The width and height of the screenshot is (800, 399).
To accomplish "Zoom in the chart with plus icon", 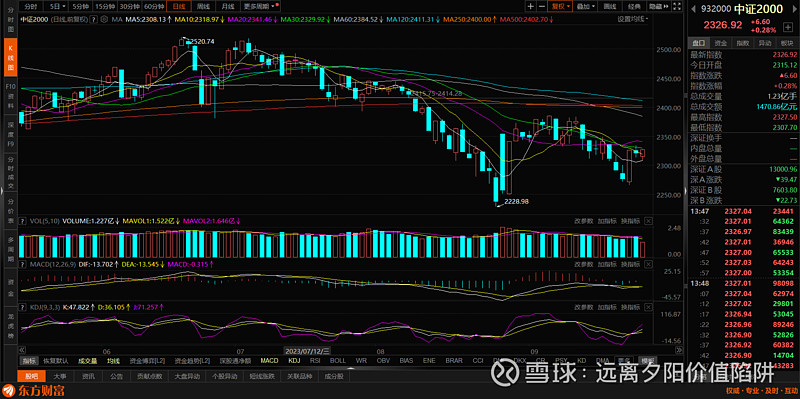I will pyautogui.click(x=531, y=6).
